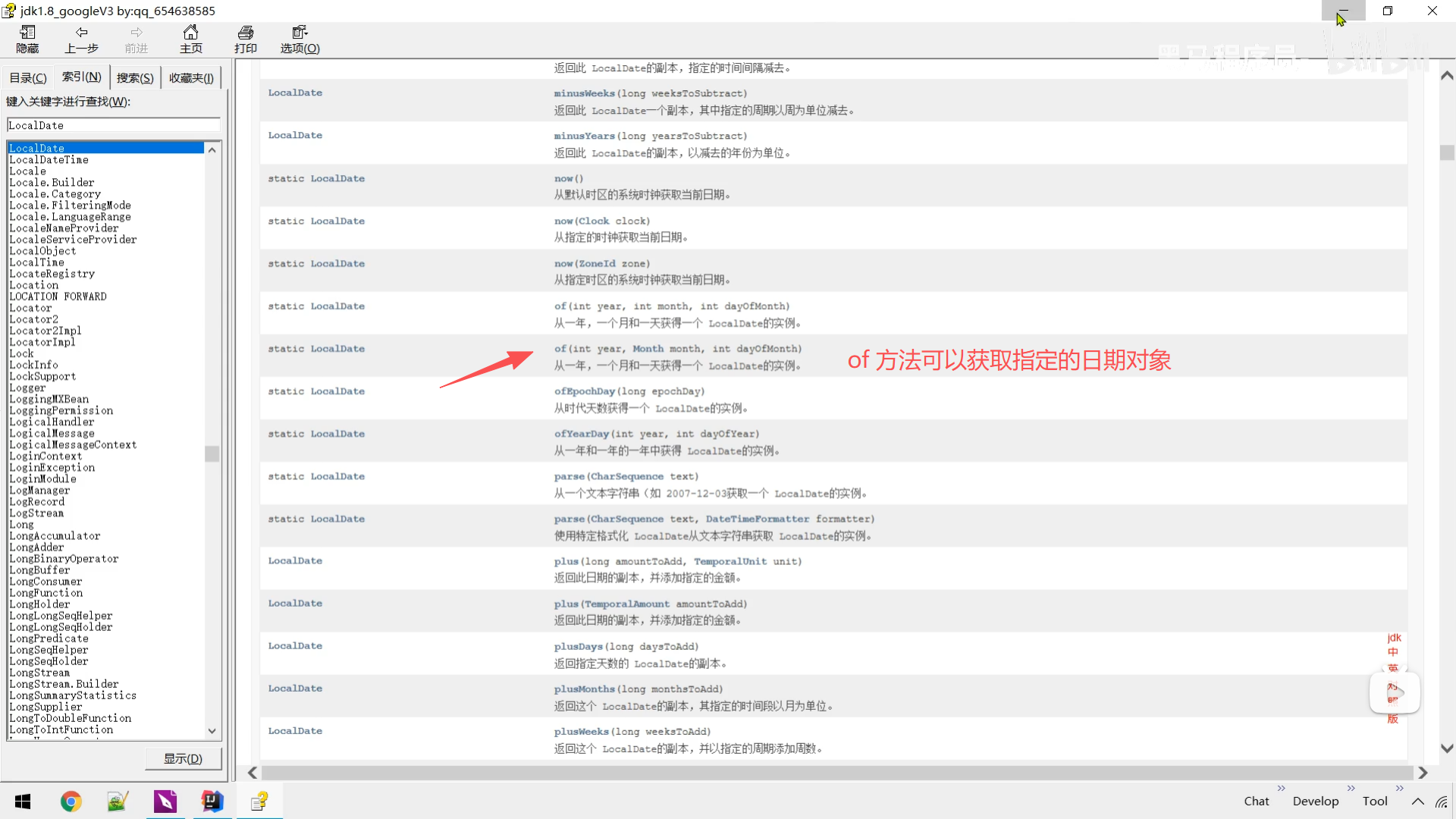Click the keyword search input field
The height and width of the screenshot is (819, 1456).
[114, 125]
